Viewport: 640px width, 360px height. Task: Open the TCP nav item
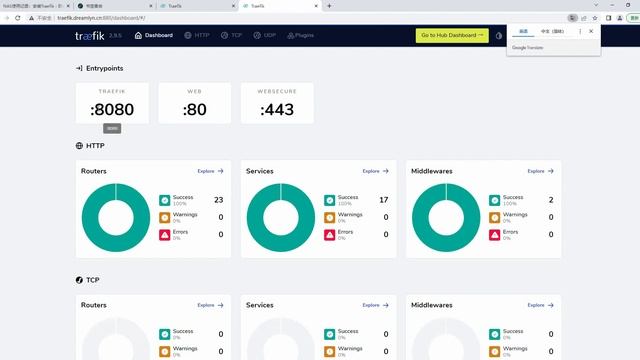pos(231,36)
